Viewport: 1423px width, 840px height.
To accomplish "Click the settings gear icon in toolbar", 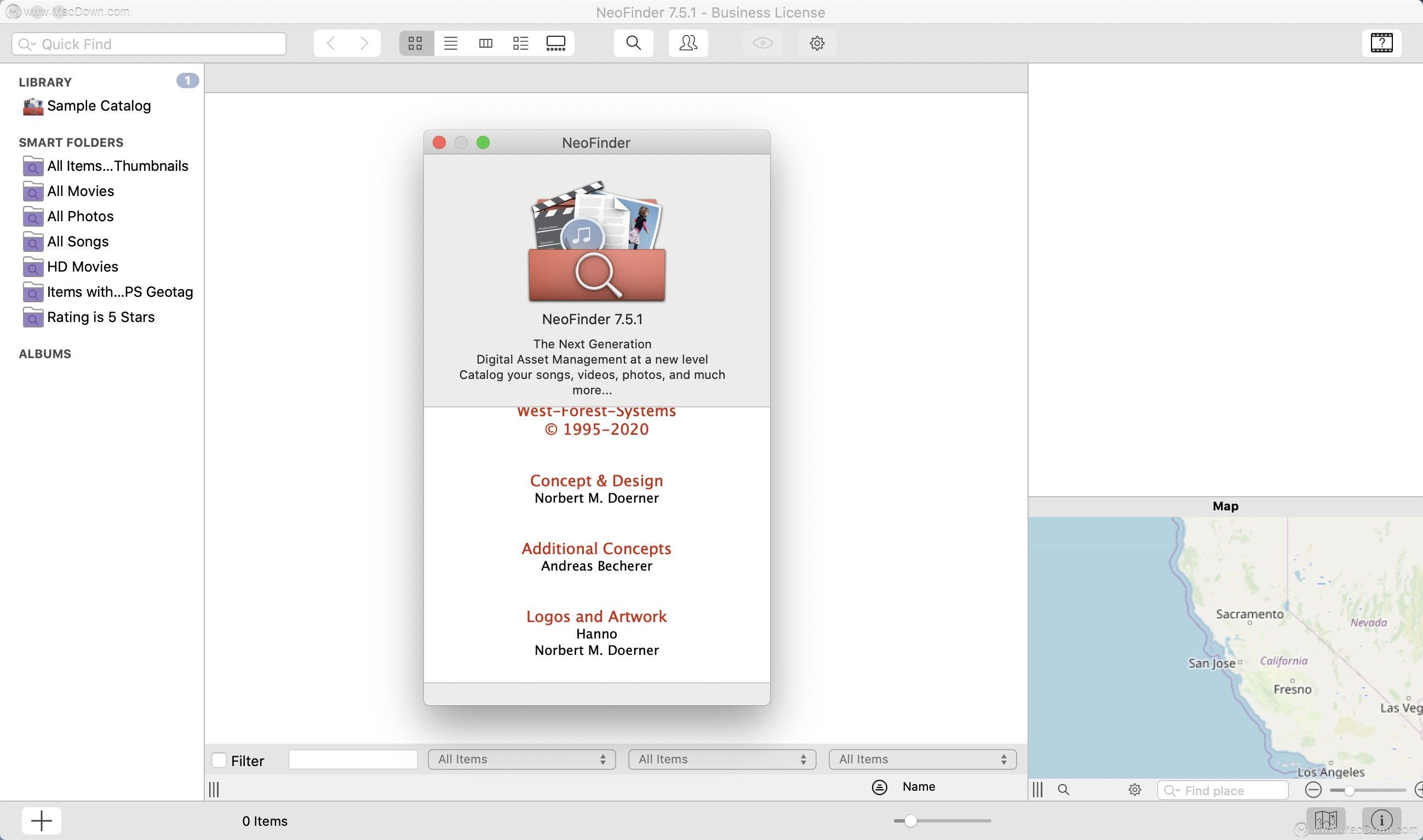I will 817,42.
